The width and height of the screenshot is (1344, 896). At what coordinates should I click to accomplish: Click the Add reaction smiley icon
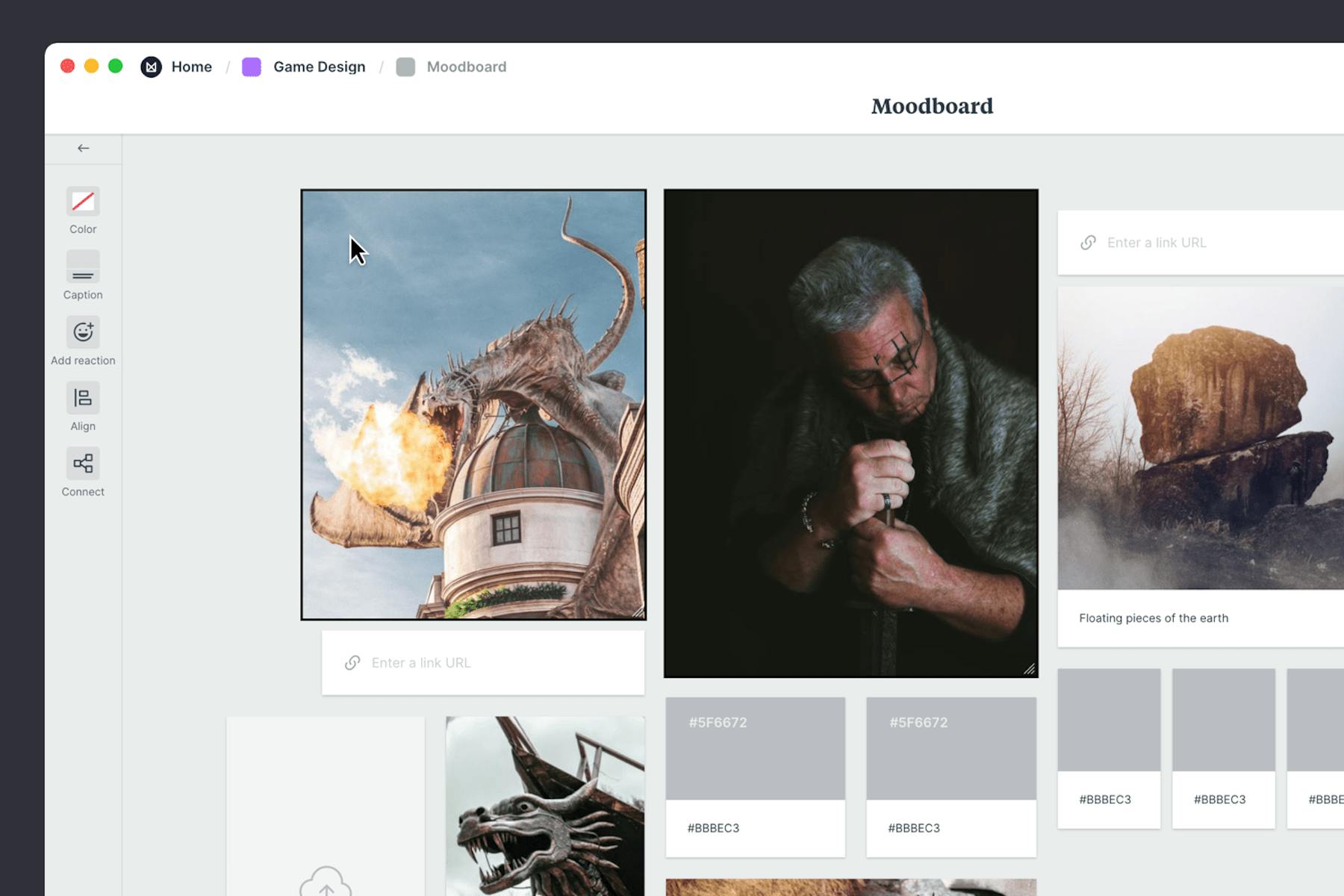83,333
